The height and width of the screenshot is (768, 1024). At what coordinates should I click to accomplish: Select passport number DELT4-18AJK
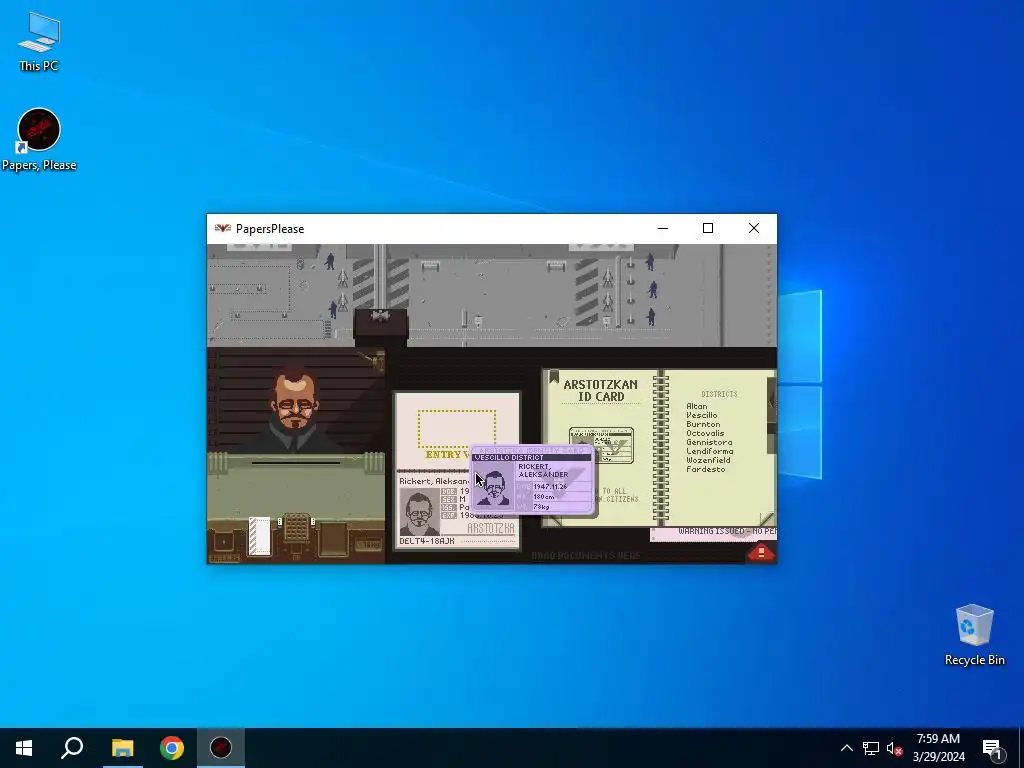[426, 541]
